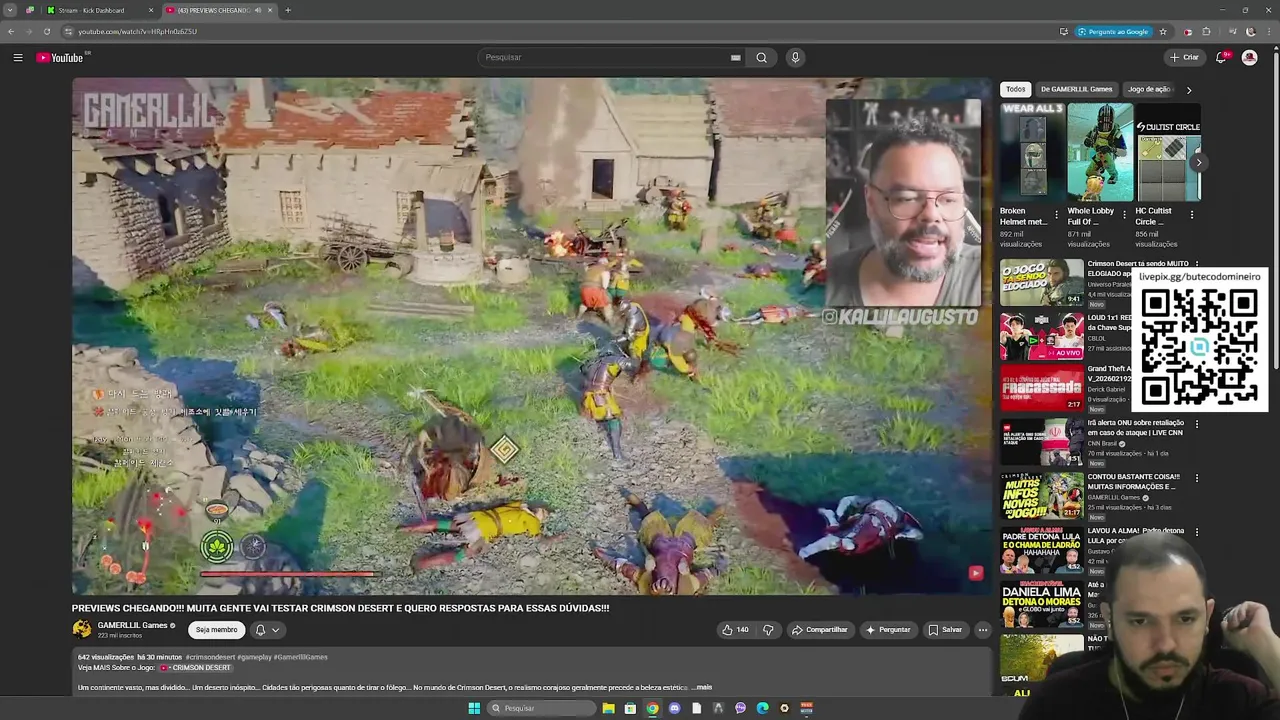Click Pergunte ao Google button
Screen dimensions: 1280x720
[x=1113, y=31]
